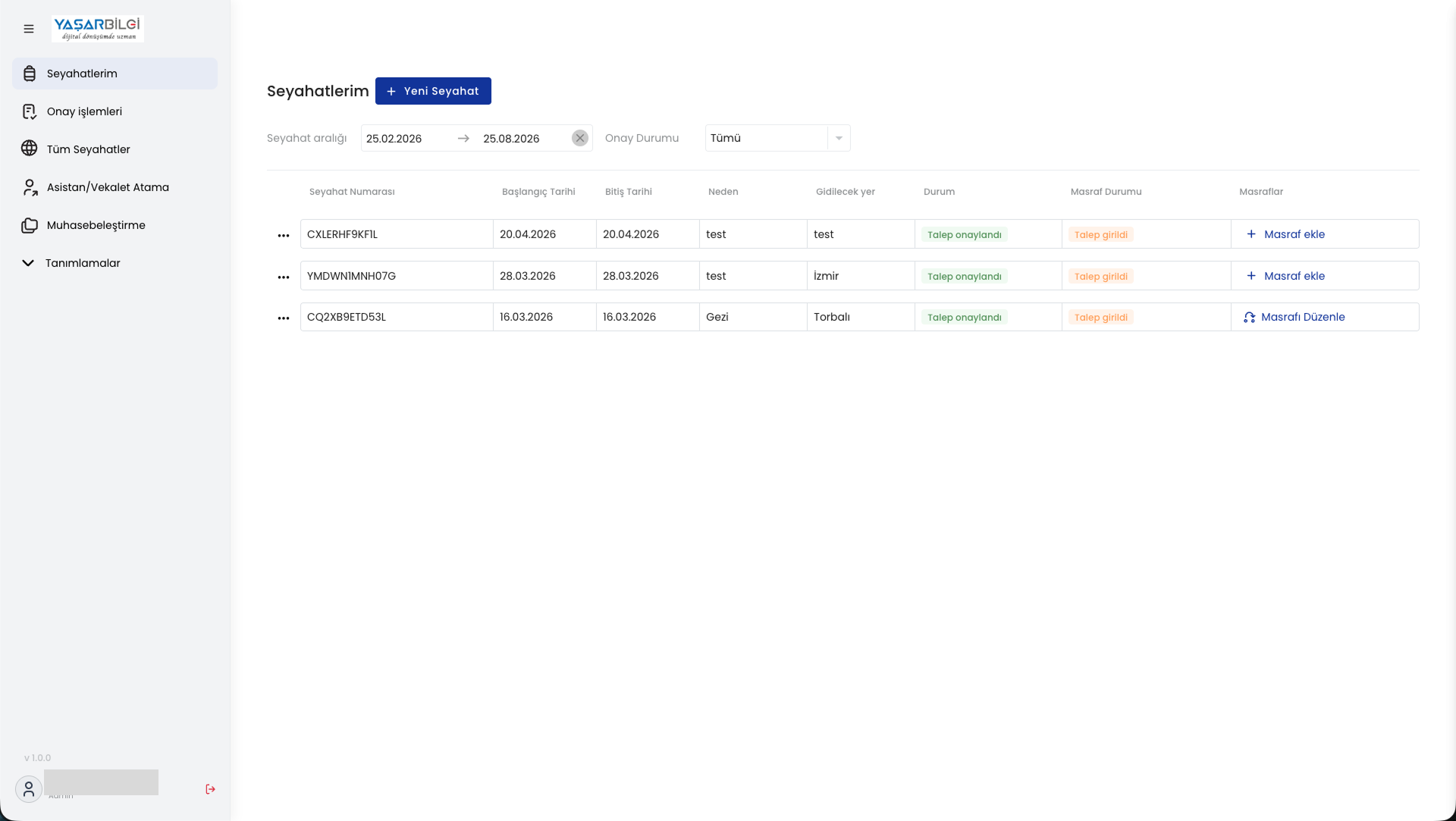1456x821 pixels.
Task: Click the v 1.0.0 version label
Action: click(x=37, y=758)
